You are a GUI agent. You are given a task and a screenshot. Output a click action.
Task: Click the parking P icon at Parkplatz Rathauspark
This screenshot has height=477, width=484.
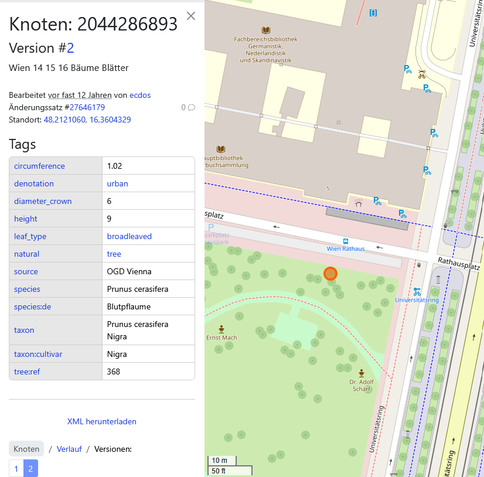point(211,228)
